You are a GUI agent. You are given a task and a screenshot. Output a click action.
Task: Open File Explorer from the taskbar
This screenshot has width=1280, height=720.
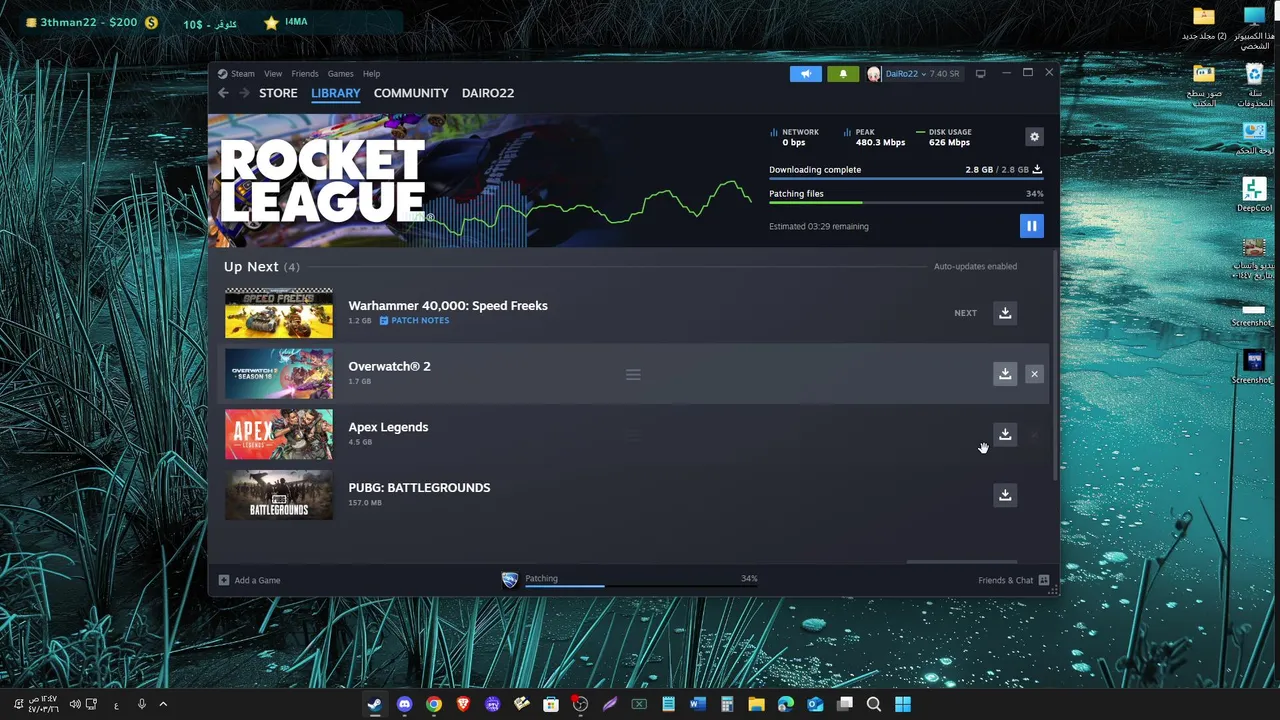756,704
